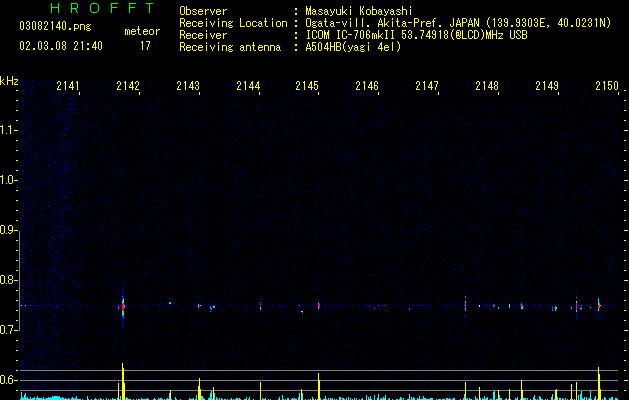The image size is (629, 400).
Task: Click time marker 2142
Action: point(128,86)
